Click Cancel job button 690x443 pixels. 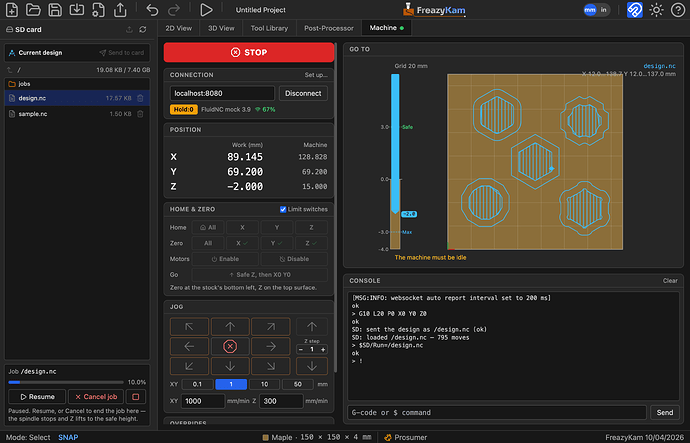[96, 397]
